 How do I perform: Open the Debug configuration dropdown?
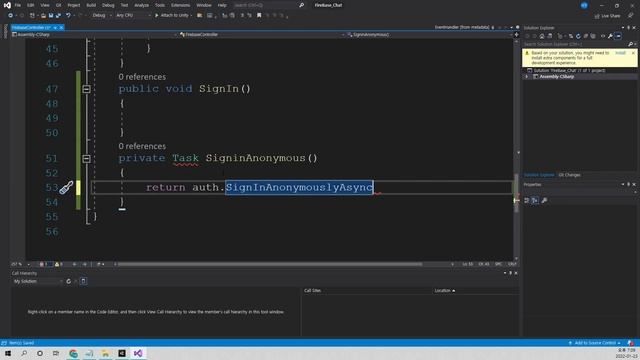101,16
